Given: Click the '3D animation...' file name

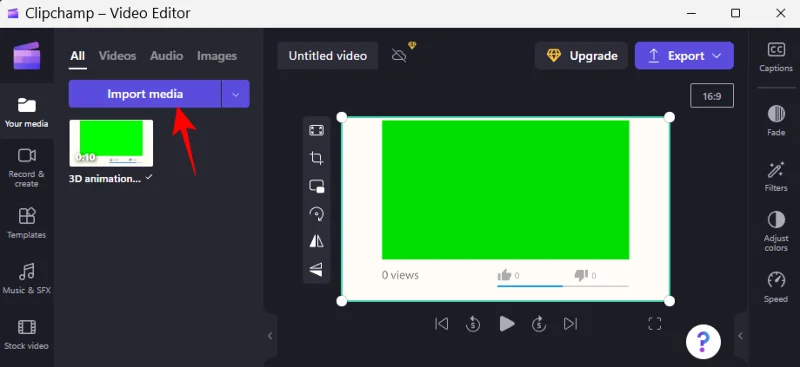Looking at the screenshot, I should 105,178.
